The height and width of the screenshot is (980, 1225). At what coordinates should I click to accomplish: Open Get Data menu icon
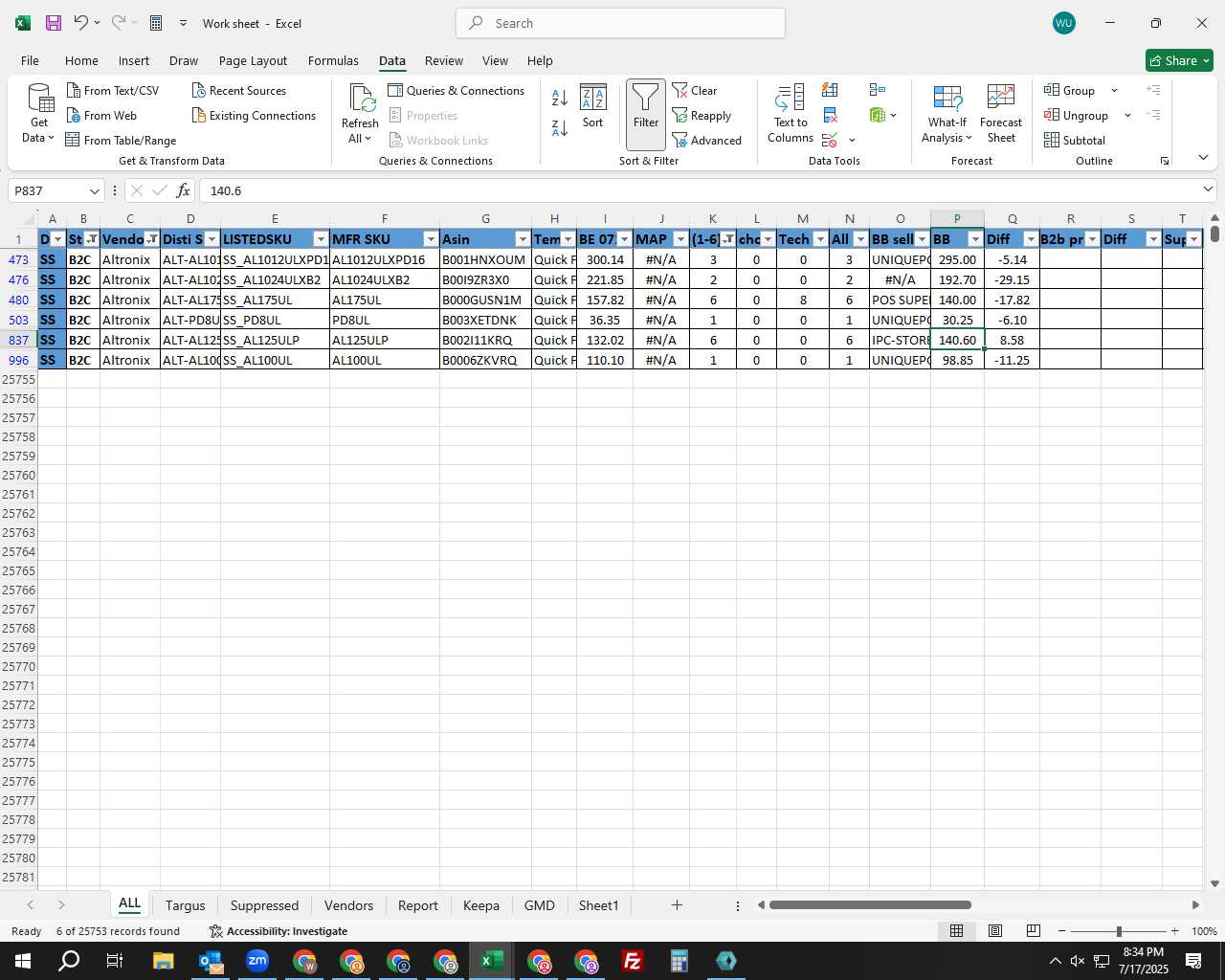click(40, 99)
